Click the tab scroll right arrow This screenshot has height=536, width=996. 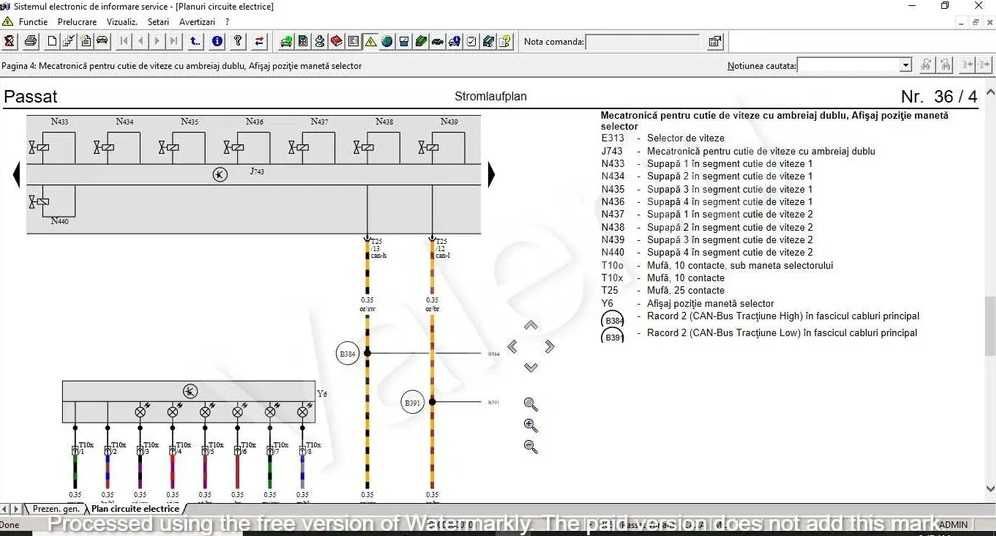17,509
